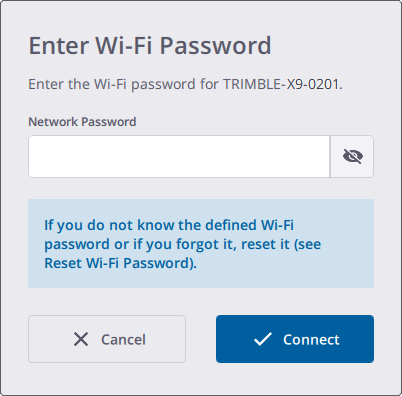Connect to the TRIMBLE-X9-0201 network
Screen dimensions: 402x396
(295, 339)
